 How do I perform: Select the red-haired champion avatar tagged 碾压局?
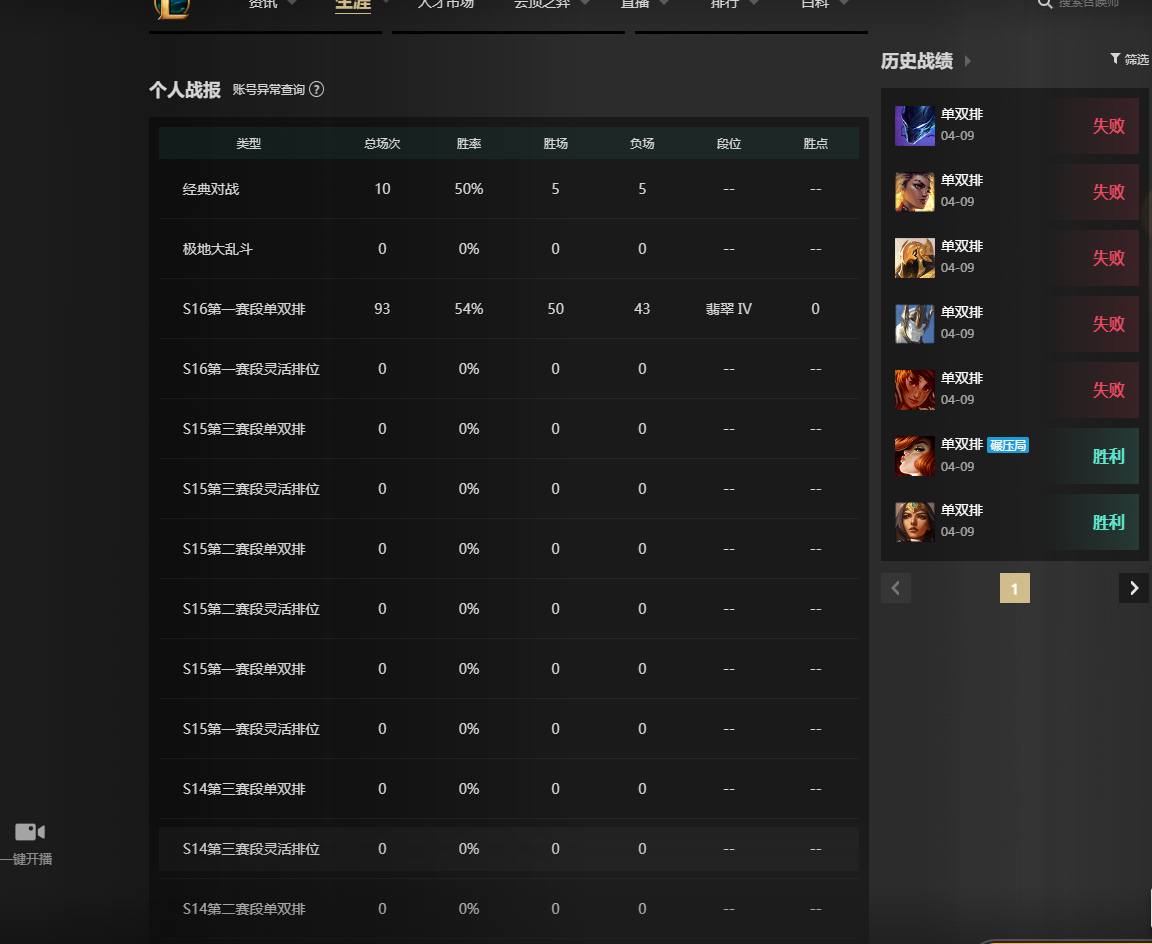(x=915, y=456)
